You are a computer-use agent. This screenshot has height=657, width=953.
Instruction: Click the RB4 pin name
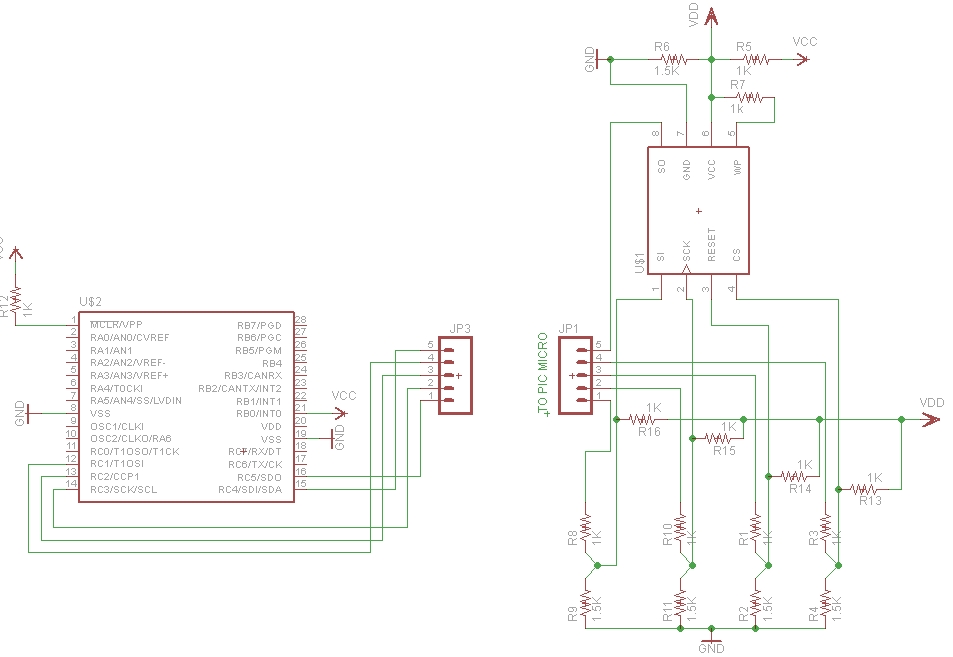click(x=272, y=363)
